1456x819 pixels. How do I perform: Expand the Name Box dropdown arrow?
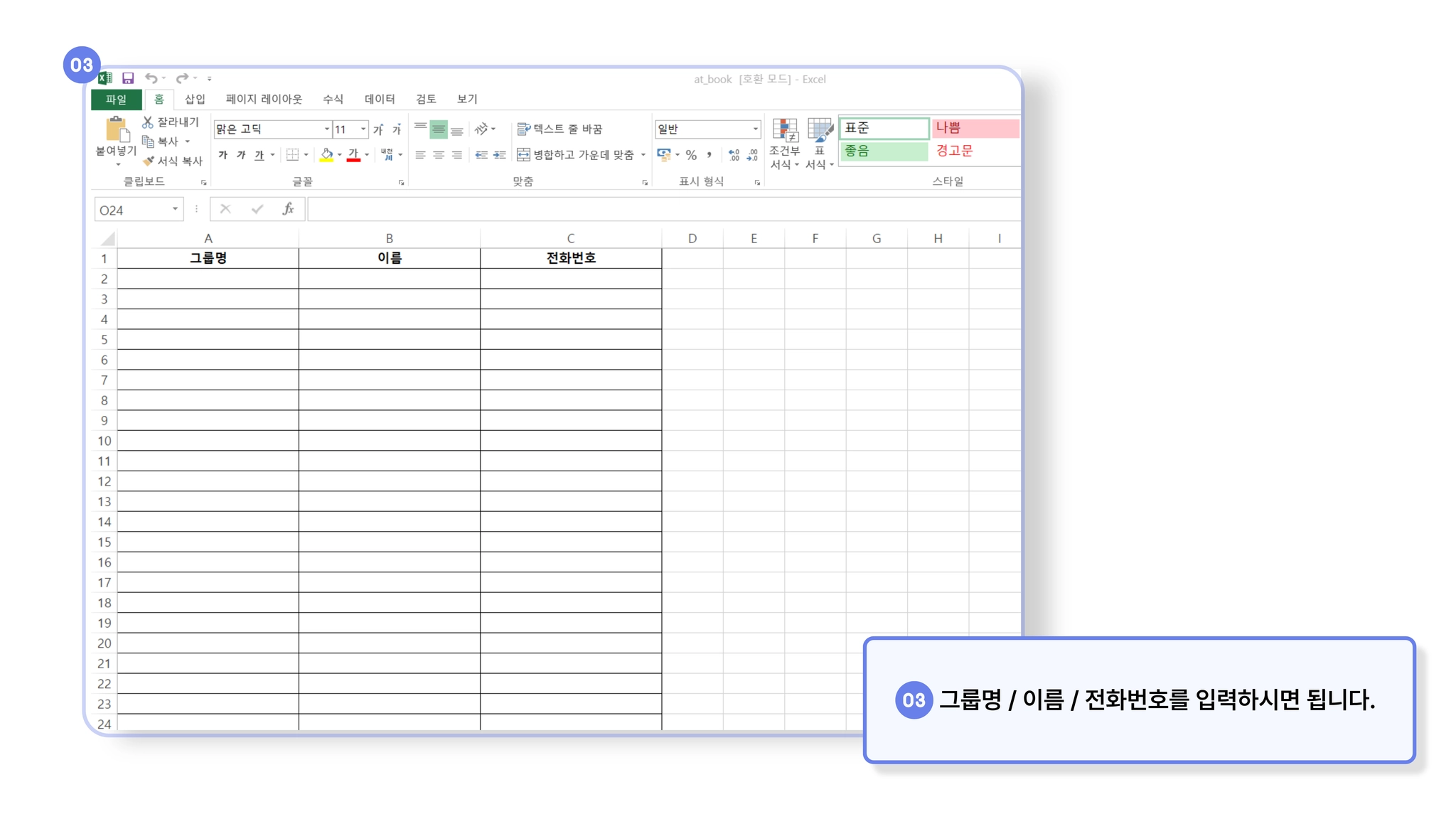point(175,209)
